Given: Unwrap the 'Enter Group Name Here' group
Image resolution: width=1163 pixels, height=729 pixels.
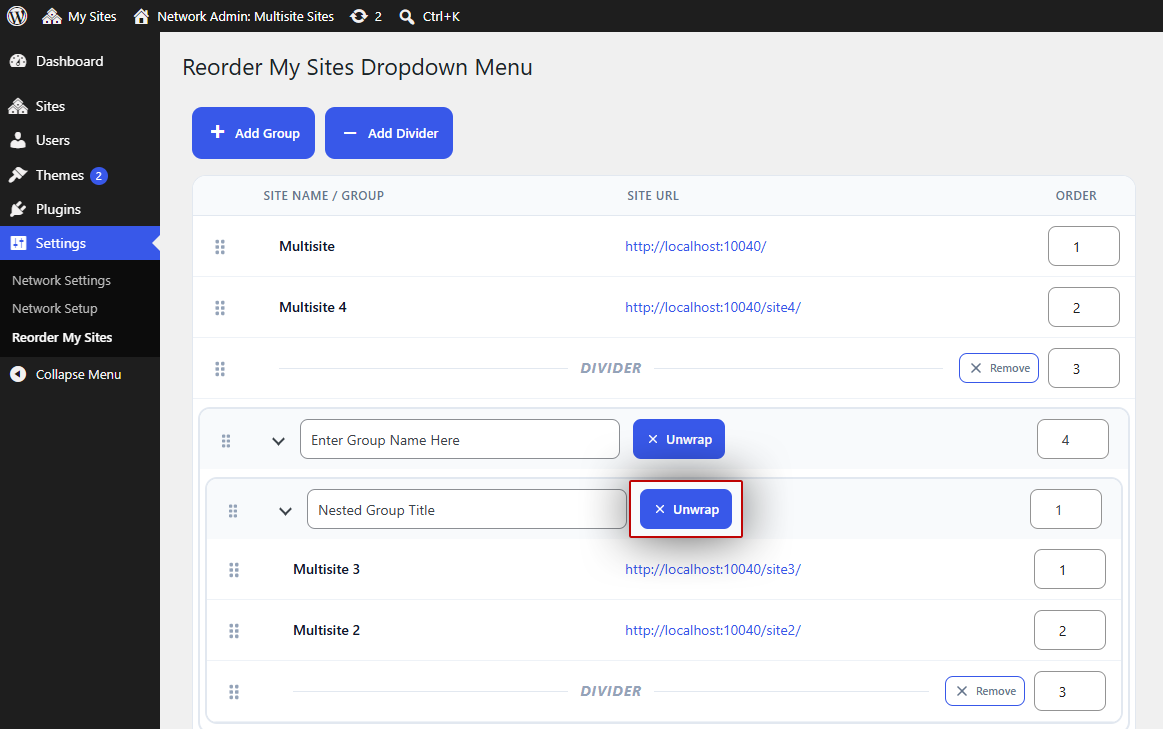Looking at the screenshot, I should click(679, 439).
